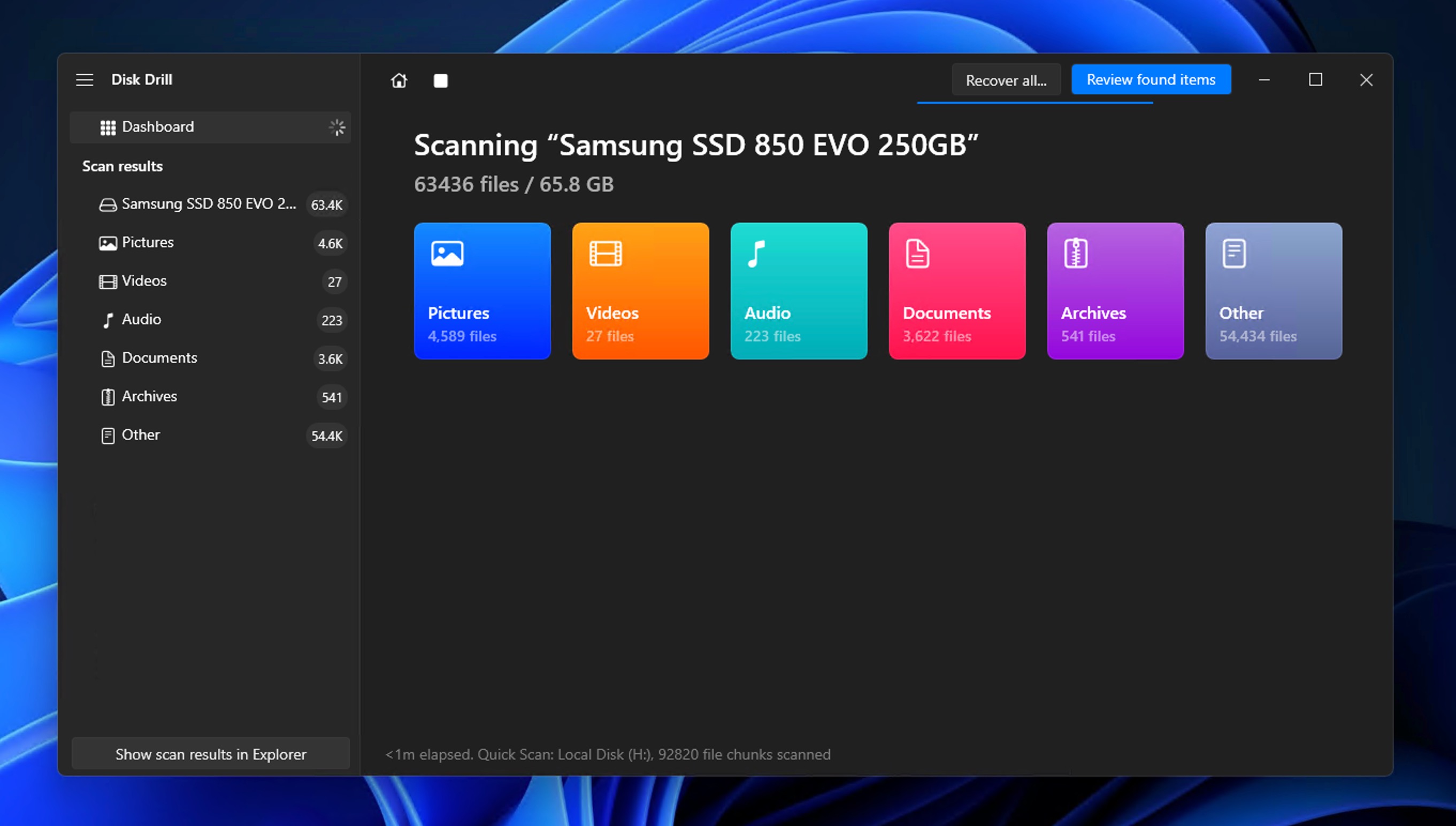This screenshot has width=1456, height=826.
Task: Click the drive icon beside Samsung SSD 850 EVO
Action: point(108,205)
